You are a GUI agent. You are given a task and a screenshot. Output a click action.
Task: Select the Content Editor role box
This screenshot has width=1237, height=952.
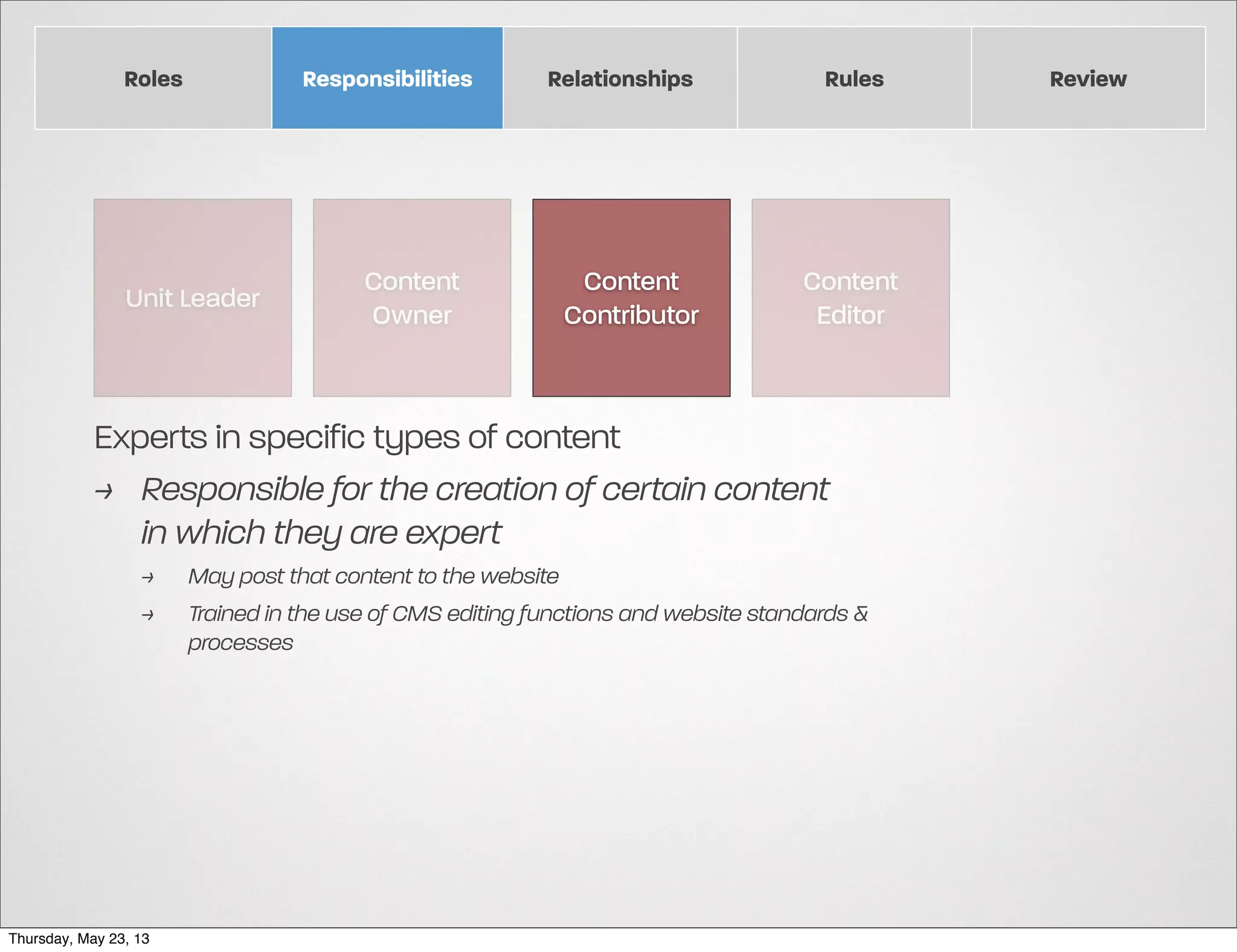click(850, 298)
